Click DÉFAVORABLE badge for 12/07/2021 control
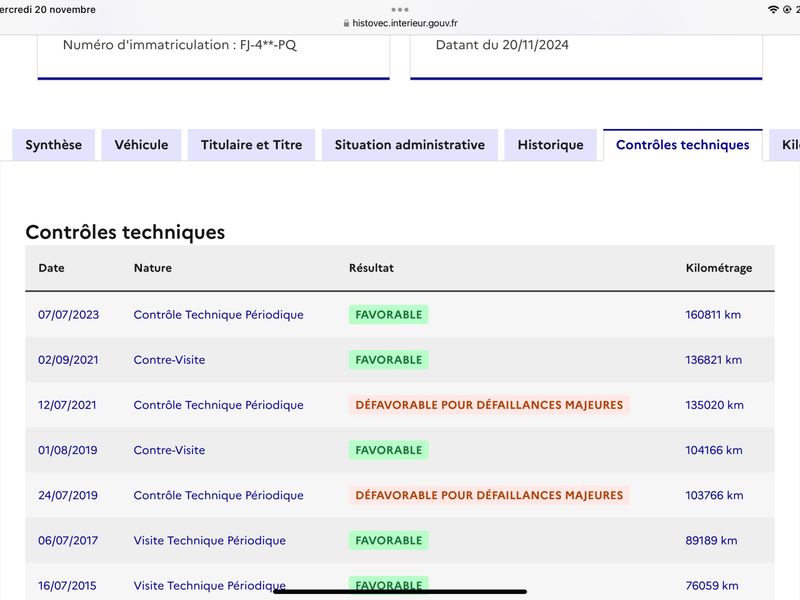The image size is (800, 600). pyautogui.click(x=489, y=405)
